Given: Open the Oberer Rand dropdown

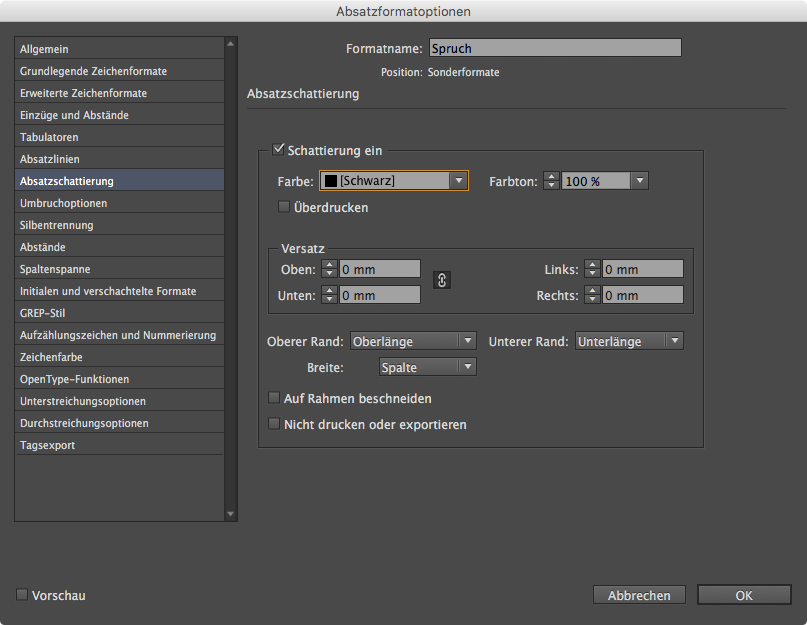Looking at the screenshot, I should tap(413, 341).
